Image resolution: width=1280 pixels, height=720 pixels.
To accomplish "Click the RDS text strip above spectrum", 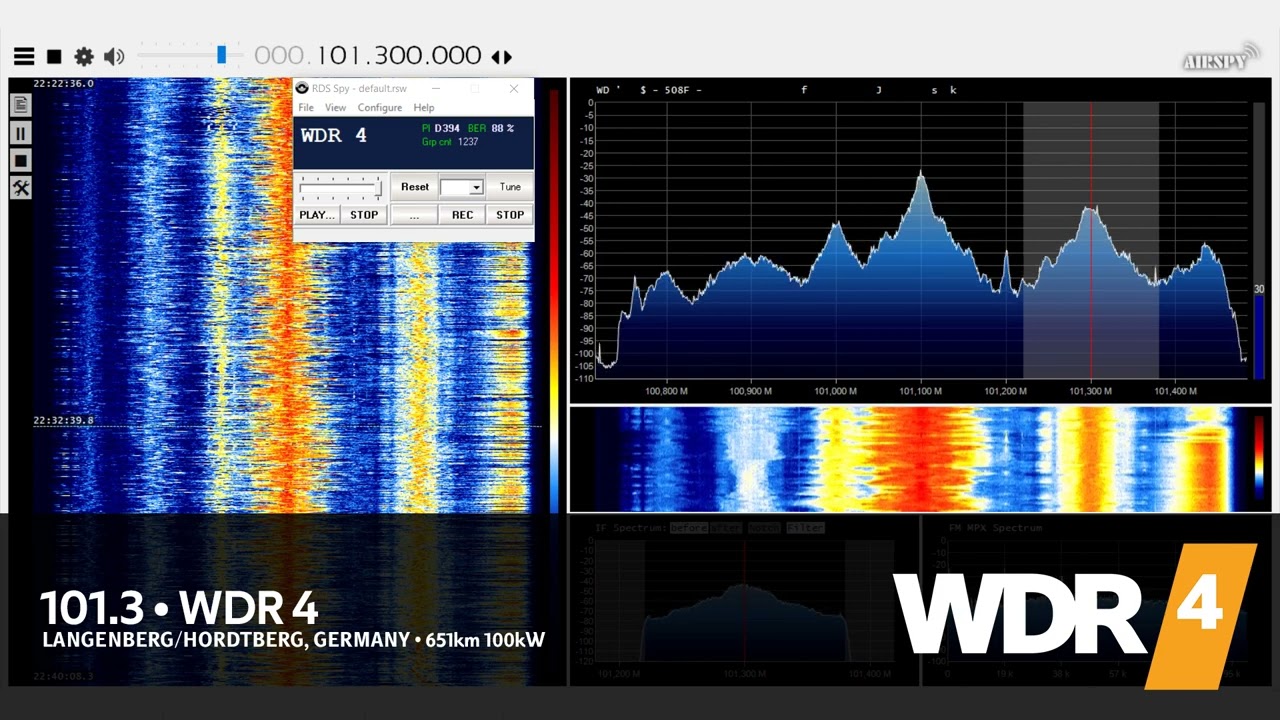I will pos(778,90).
